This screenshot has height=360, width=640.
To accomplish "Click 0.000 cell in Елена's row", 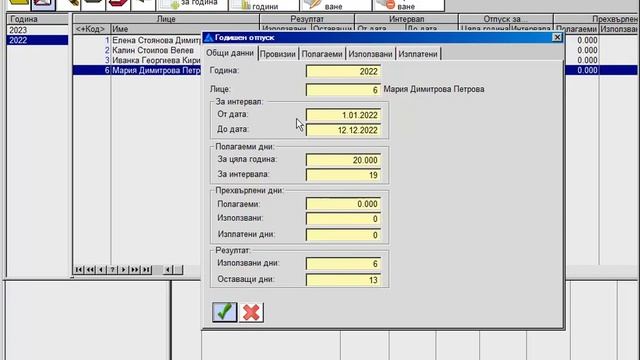I will tap(582, 40).
